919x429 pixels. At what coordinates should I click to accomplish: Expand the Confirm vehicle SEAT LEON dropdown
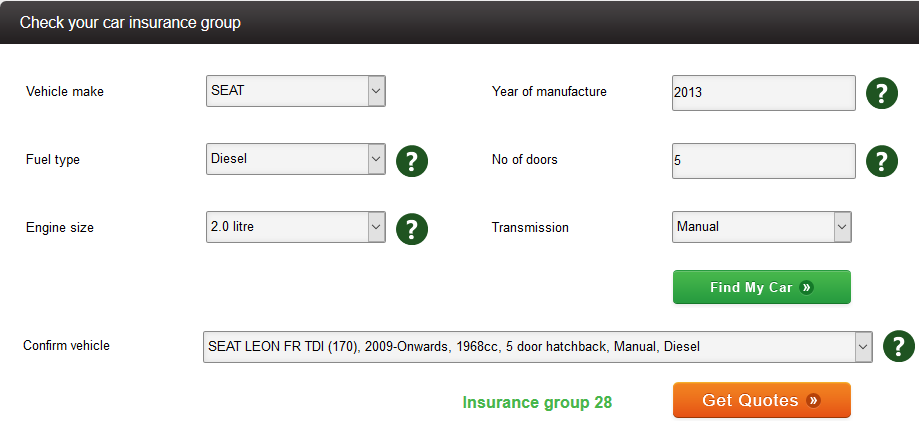coord(537,347)
